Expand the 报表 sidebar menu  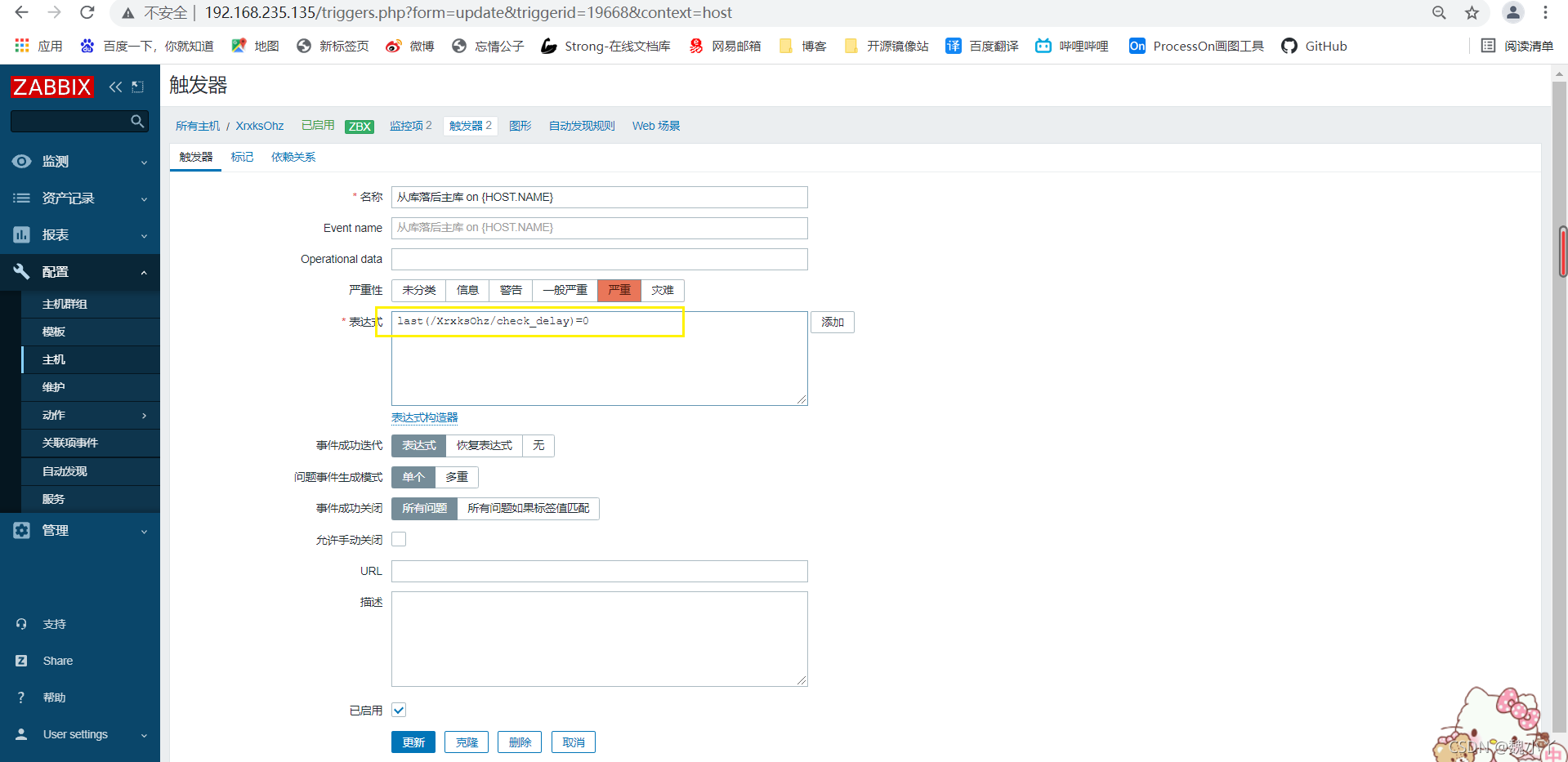80,235
